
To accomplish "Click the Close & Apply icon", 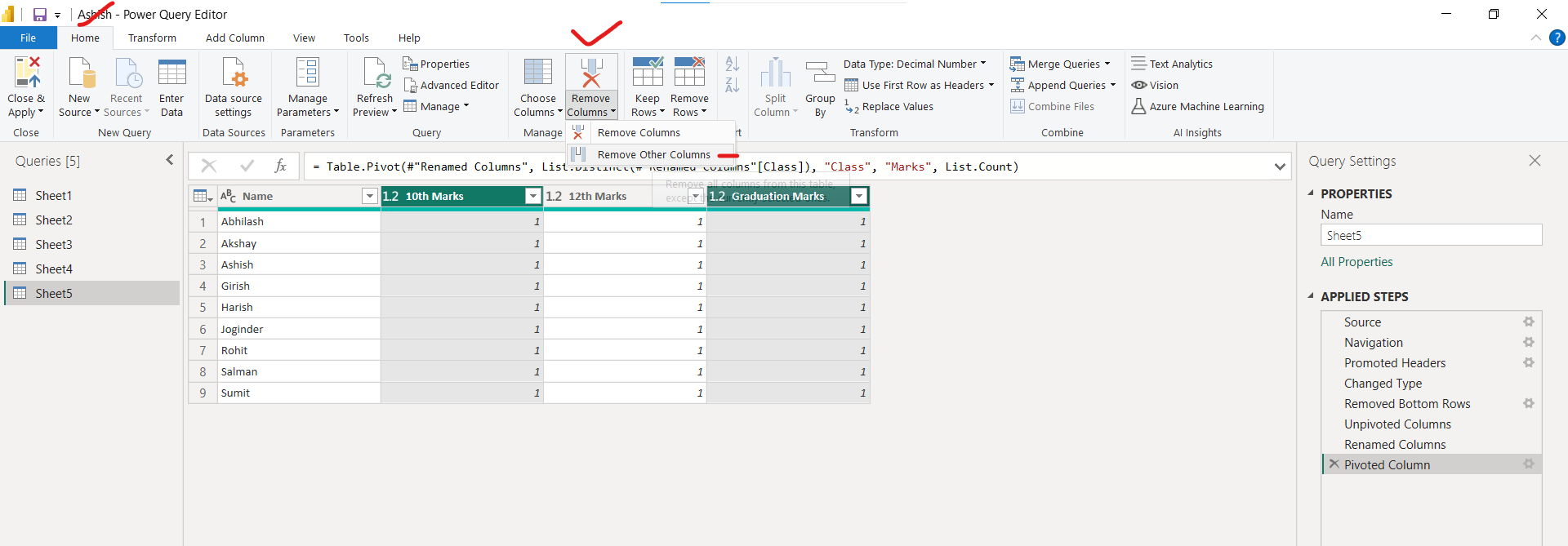I will click(x=26, y=73).
